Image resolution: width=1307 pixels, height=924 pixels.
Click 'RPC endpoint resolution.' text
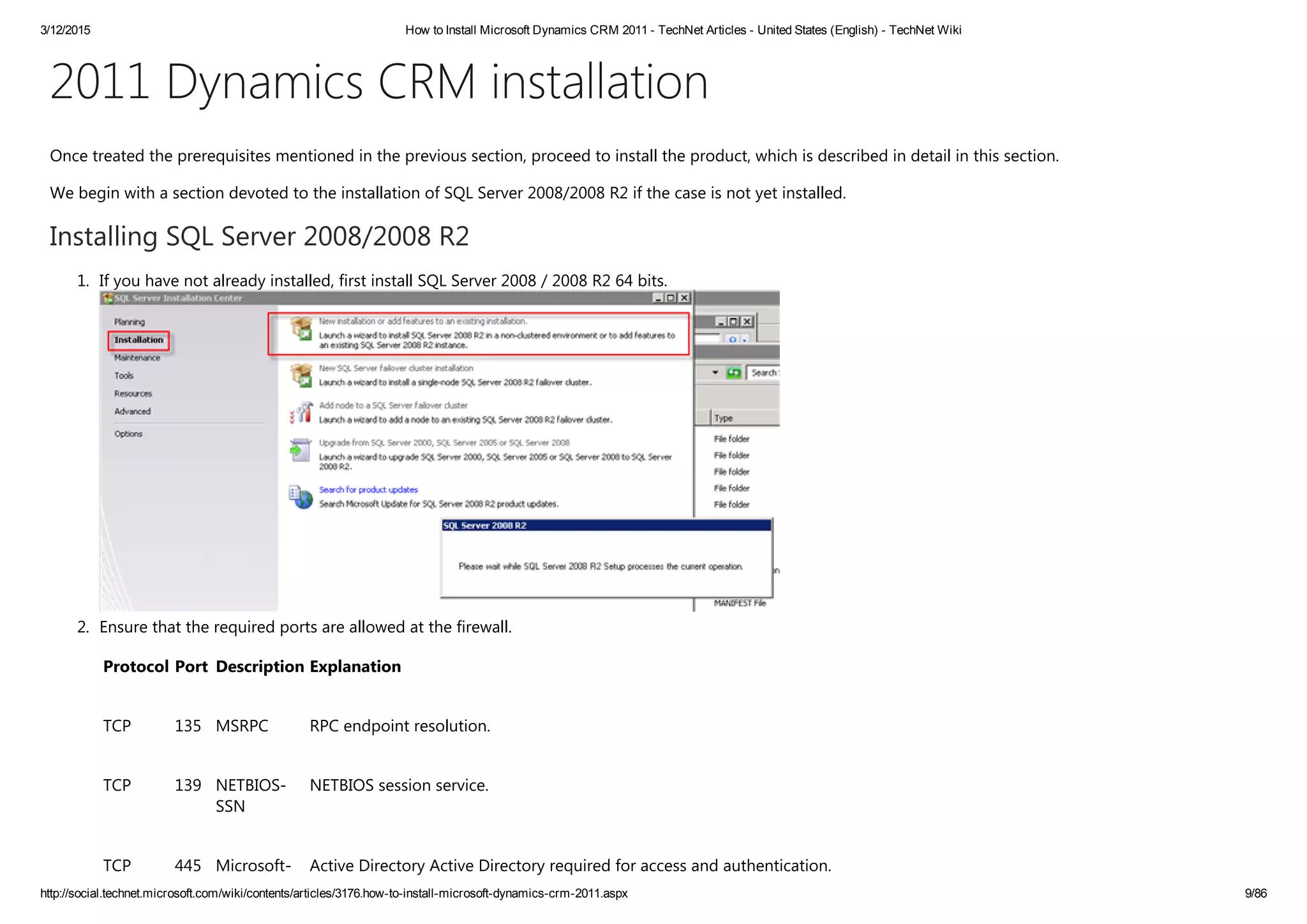(400, 726)
